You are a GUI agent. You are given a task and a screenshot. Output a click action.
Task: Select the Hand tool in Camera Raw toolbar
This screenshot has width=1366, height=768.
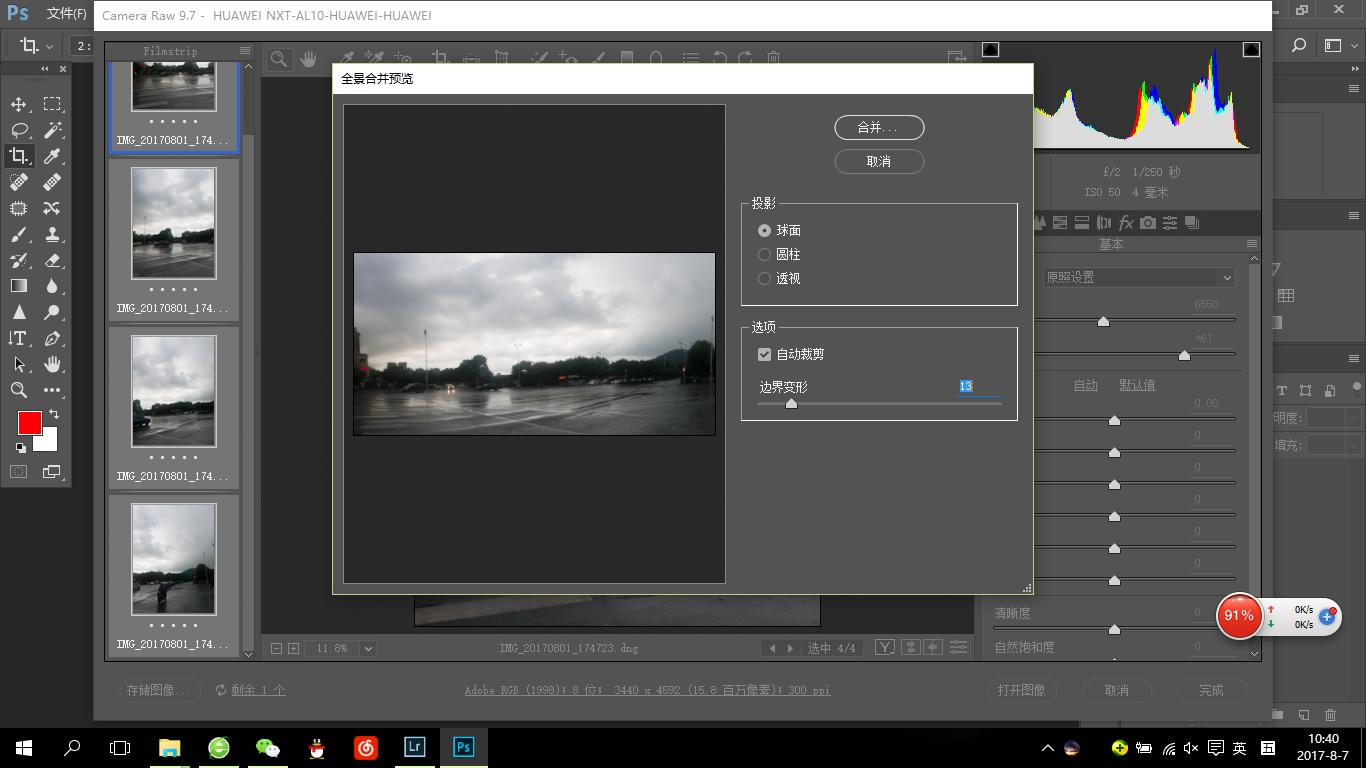pos(308,59)
